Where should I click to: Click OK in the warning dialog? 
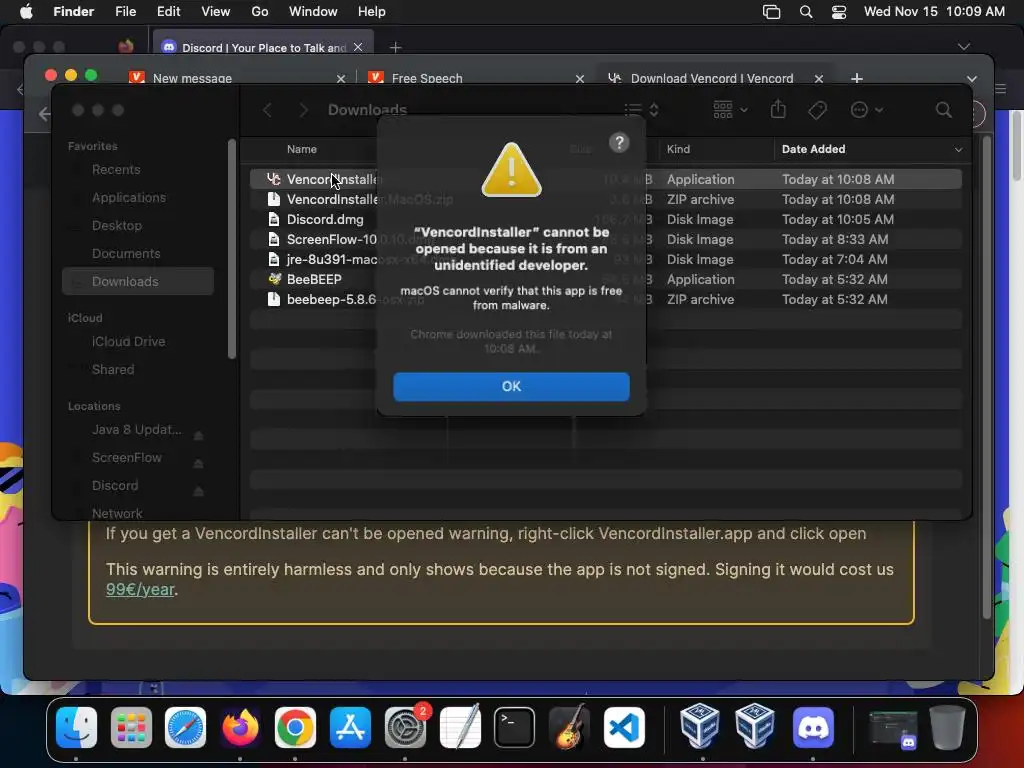511,387
